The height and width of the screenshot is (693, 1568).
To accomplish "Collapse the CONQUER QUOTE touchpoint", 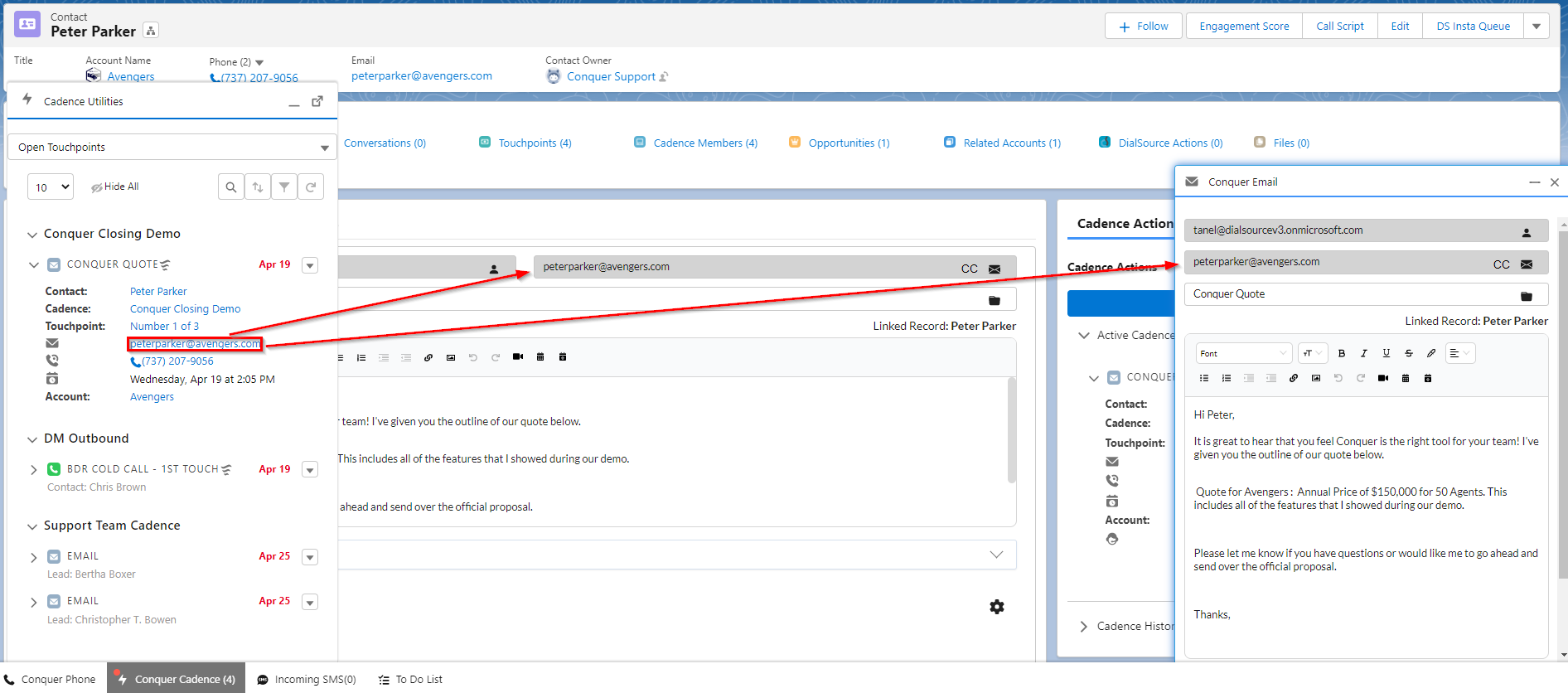I will pos(34,265).
